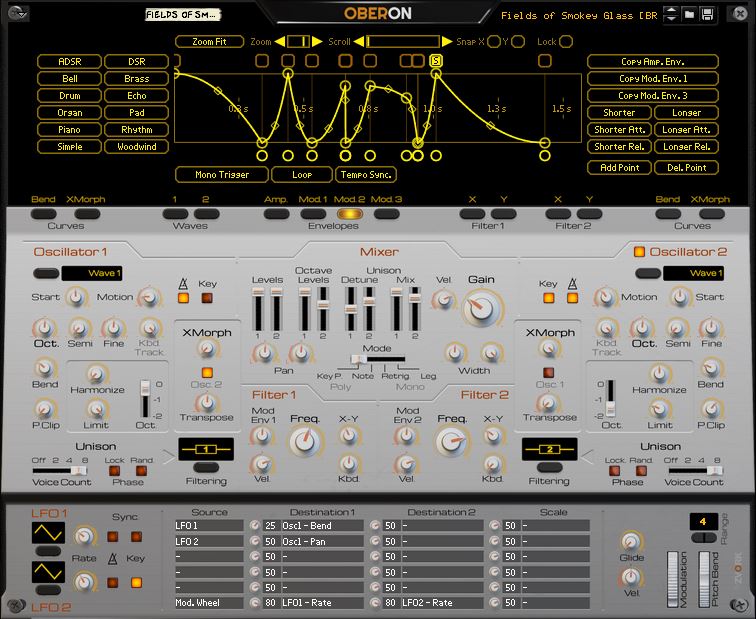This screenshot has height=619, width=756.
Task: Click the LFO 1 waveform display
Action: click(x=47, y=534)
